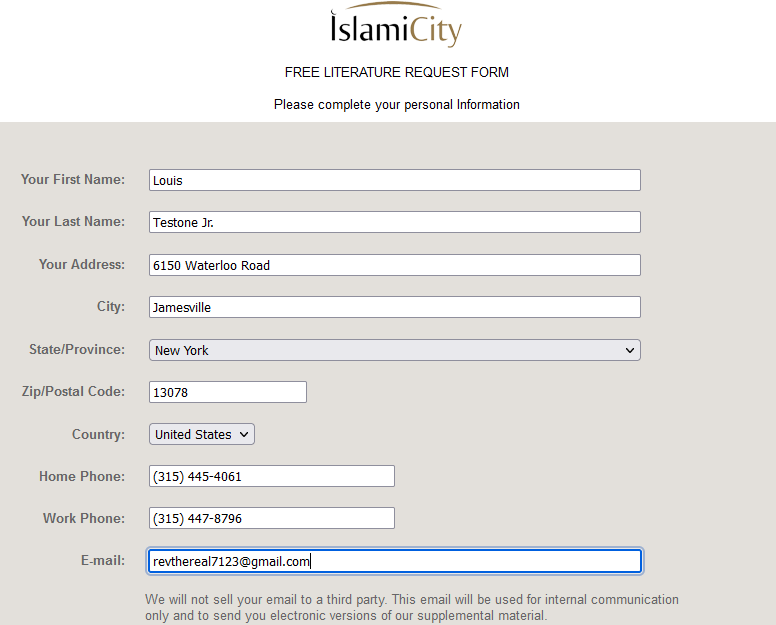776x625 pixels.
Task: Expand the Country dropdown
Action: pyautogui.click(x=201, y=434)
